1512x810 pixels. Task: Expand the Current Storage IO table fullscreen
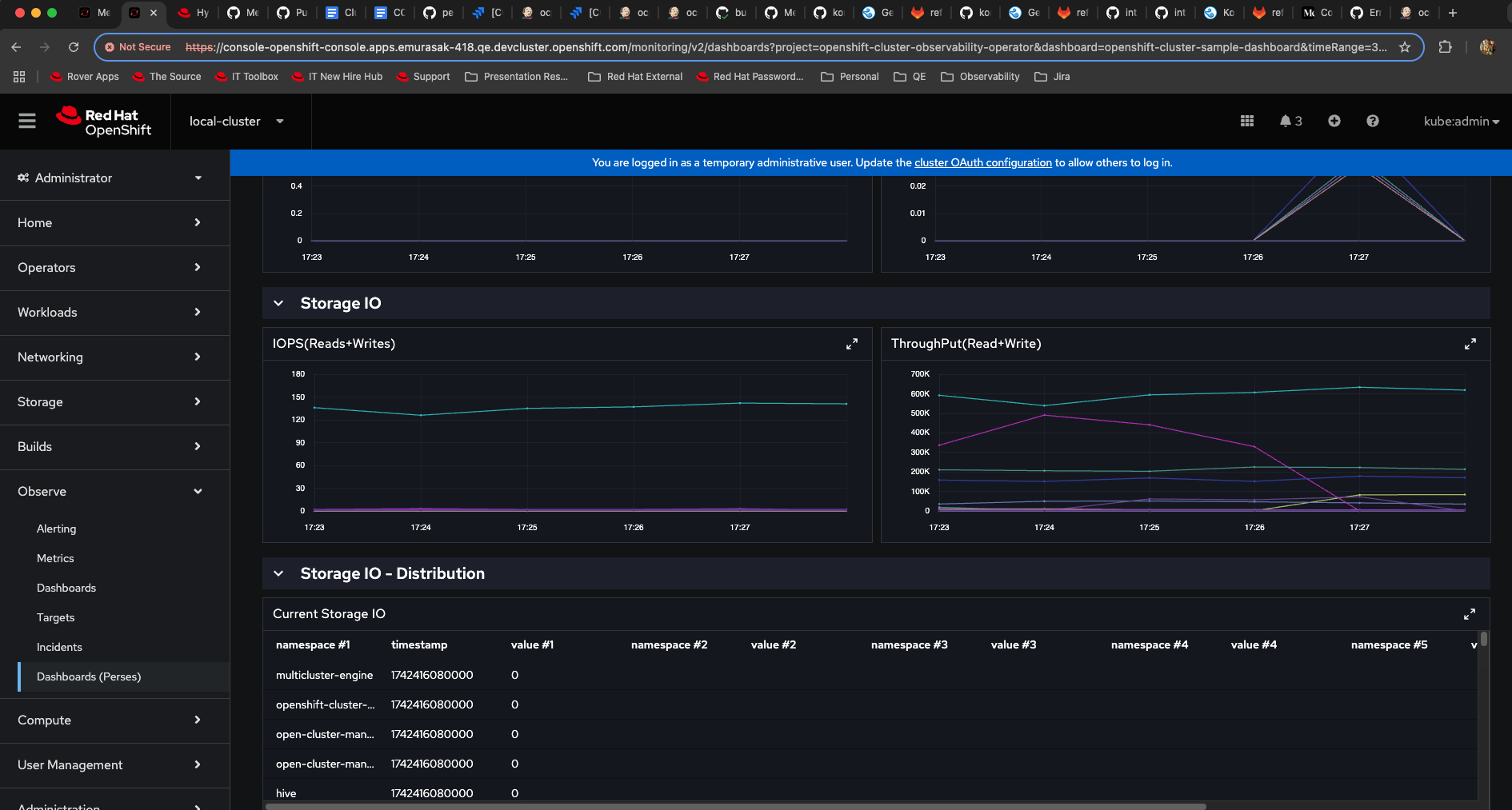coord(1469,614)
